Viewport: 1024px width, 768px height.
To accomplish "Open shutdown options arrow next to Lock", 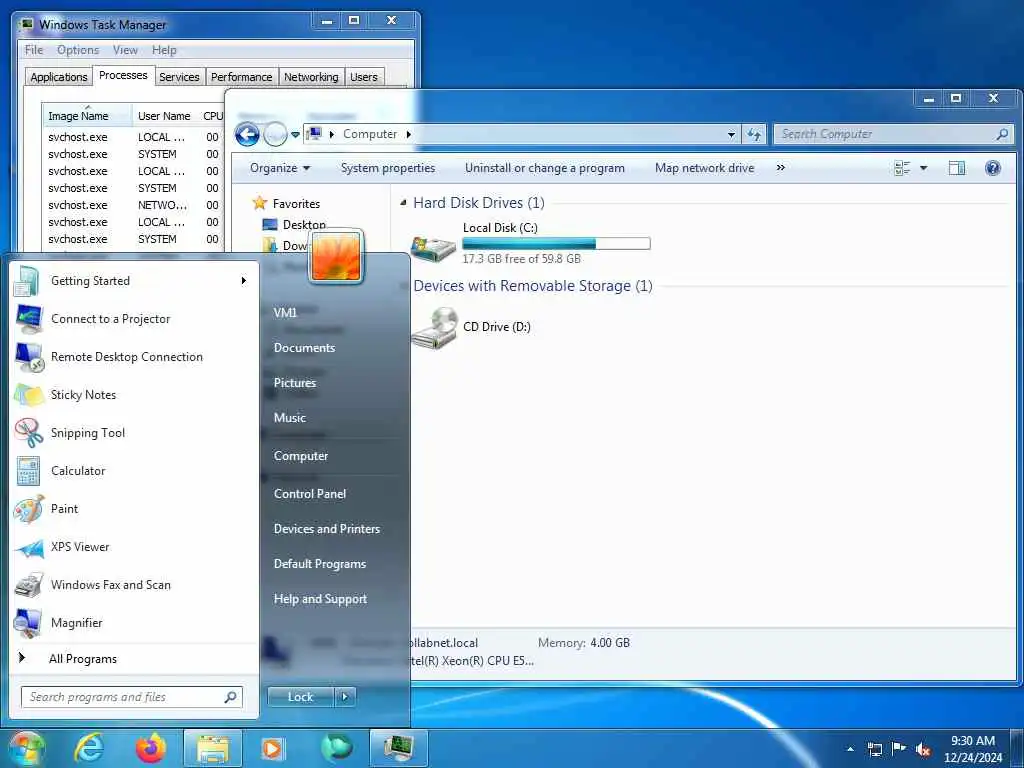I will click(x=345, y=697).
